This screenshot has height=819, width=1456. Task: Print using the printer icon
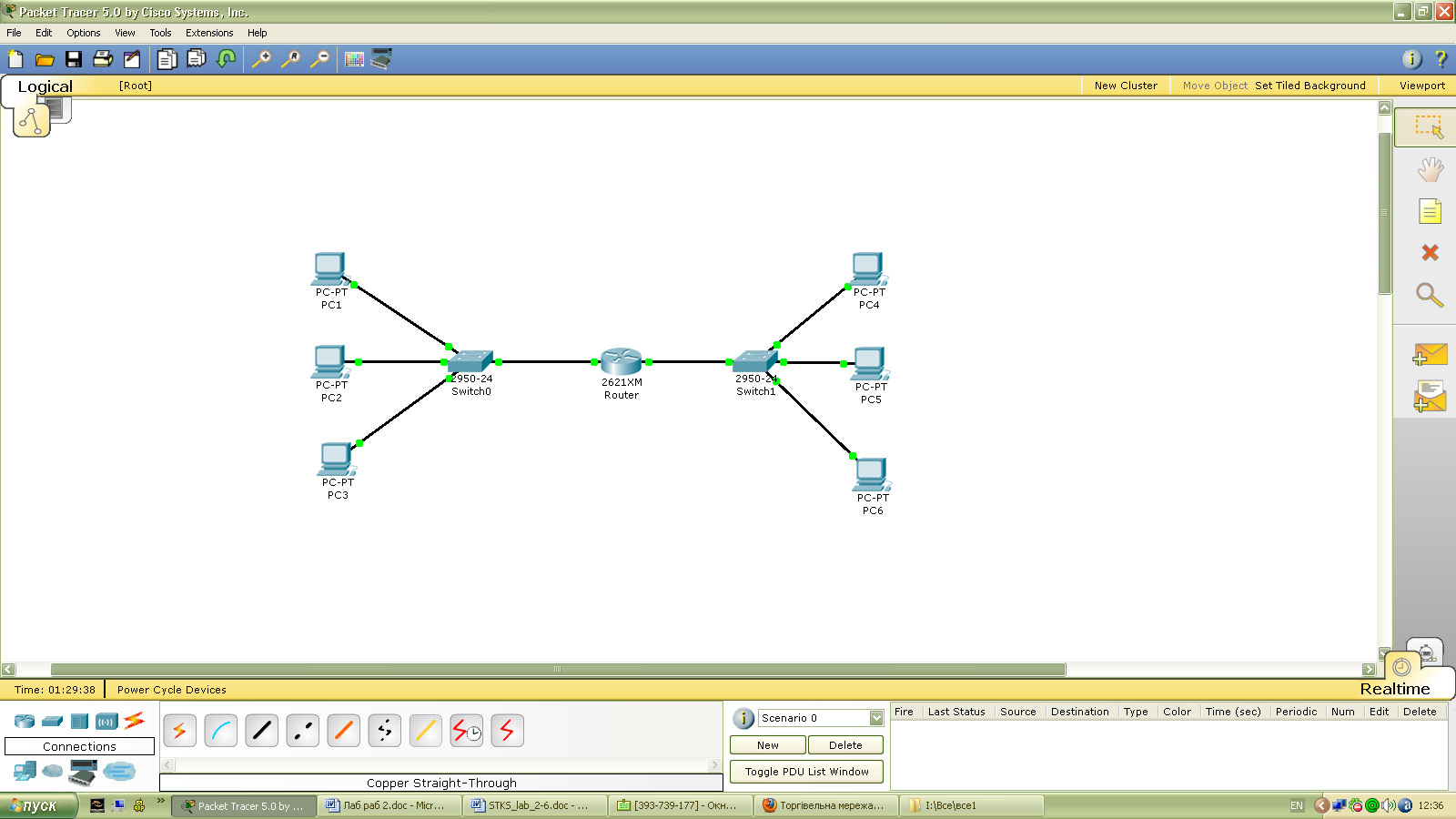click(x=103, y=60)
